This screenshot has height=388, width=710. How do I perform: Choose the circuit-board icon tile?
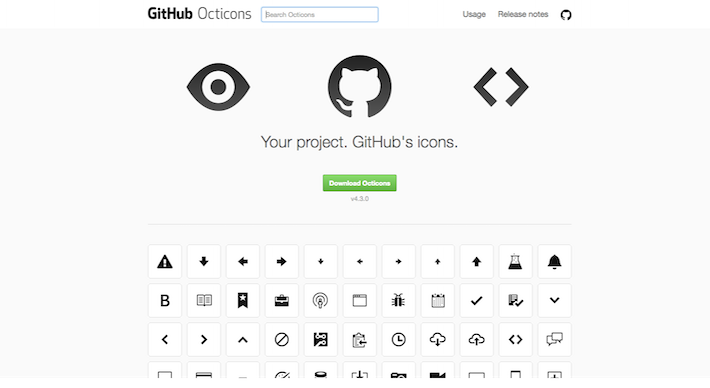point(321,340)
